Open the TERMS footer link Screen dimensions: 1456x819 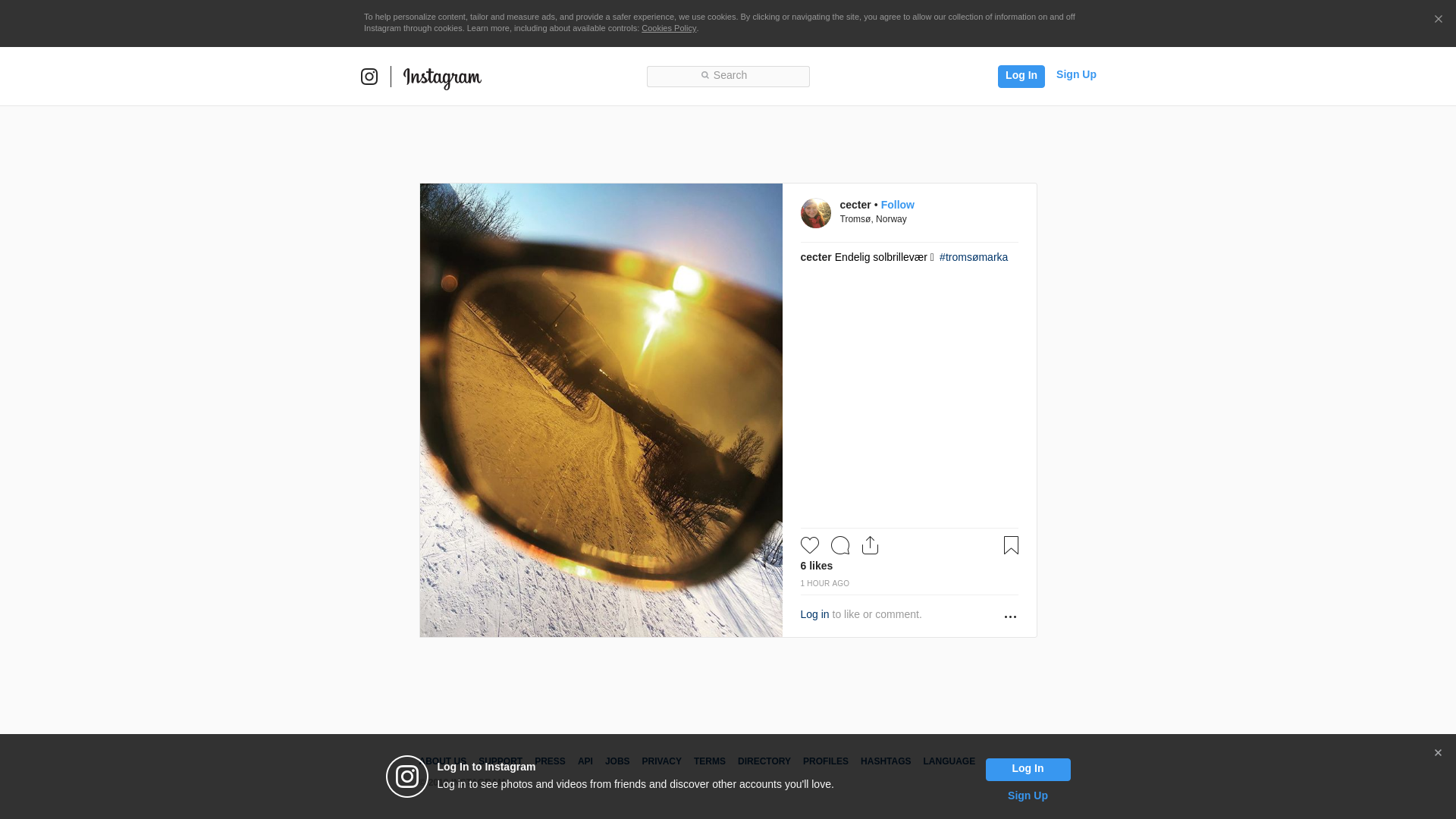pos(710,761)
